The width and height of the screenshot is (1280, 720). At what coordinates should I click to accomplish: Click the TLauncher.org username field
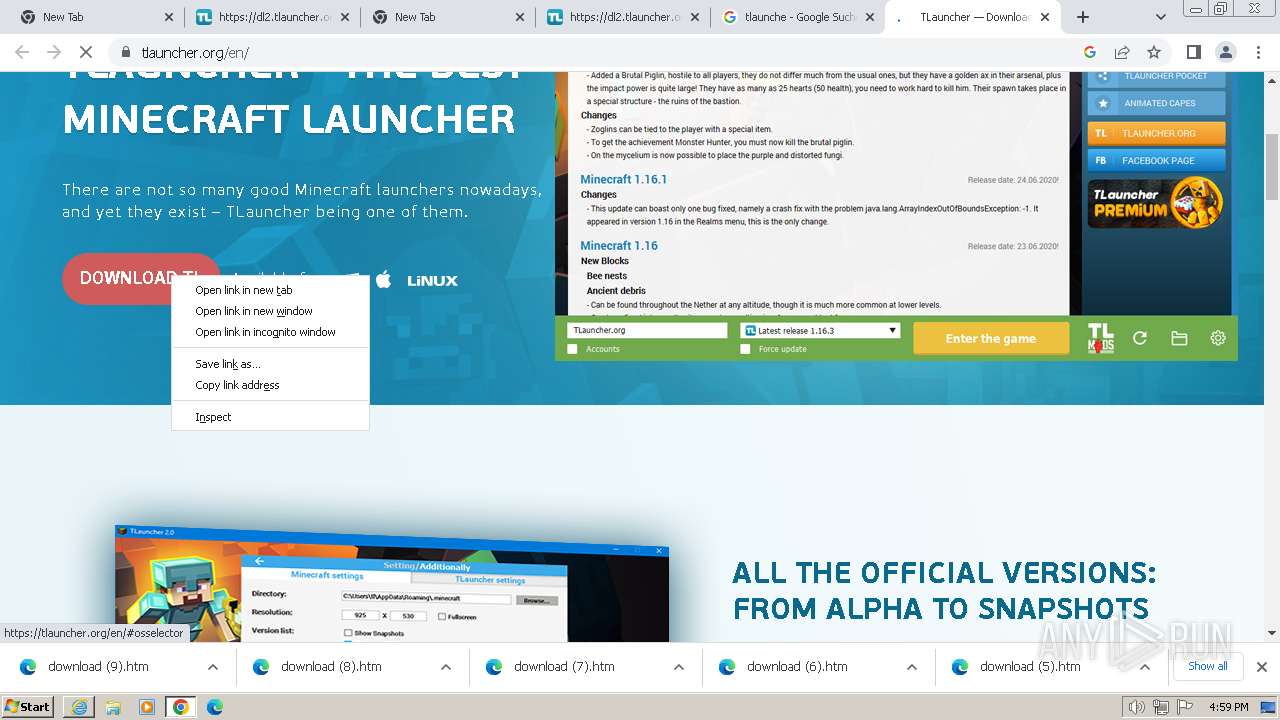point(647,330)
